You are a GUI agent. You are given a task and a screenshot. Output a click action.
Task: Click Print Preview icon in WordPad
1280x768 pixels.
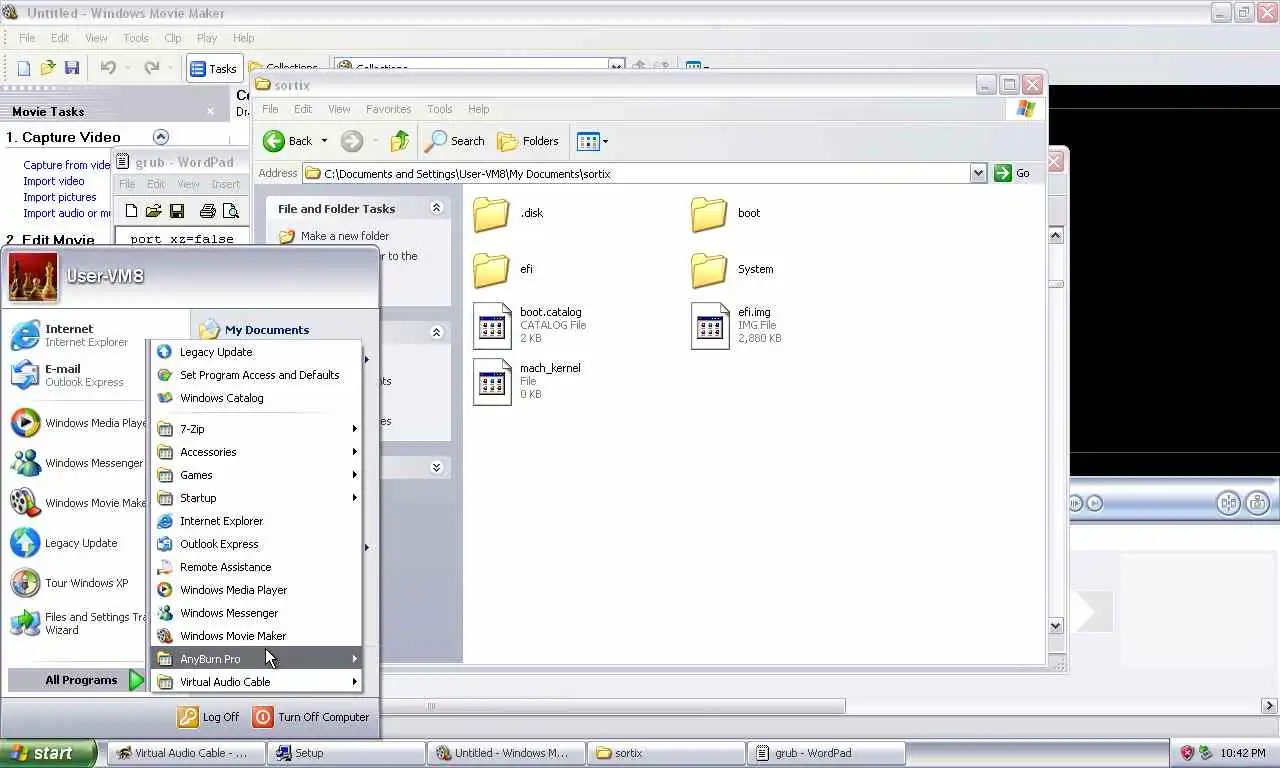pos(231,211)
